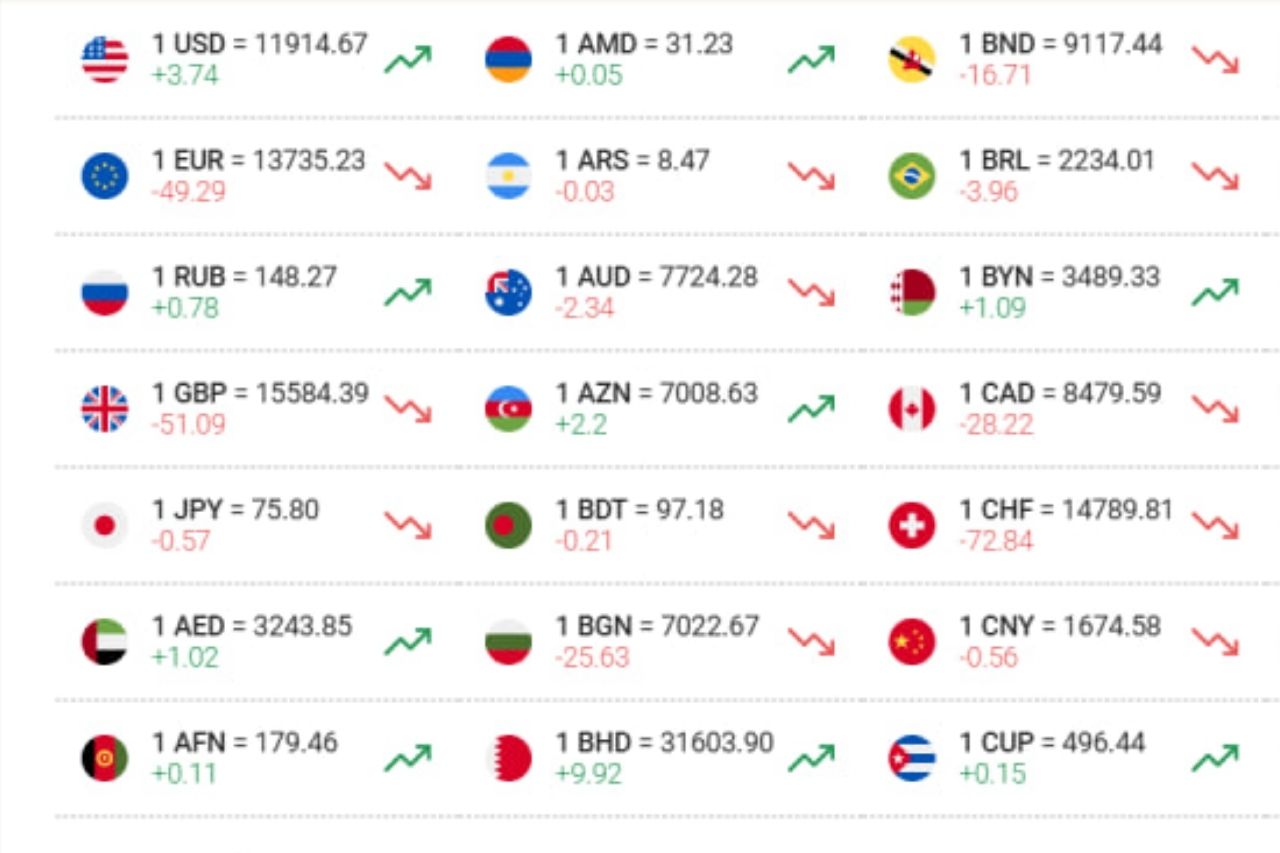Click the Swiss flag icon
The width and height of the screenshot is (1280, 853).
pyautogui.click(x=912, y=525)
